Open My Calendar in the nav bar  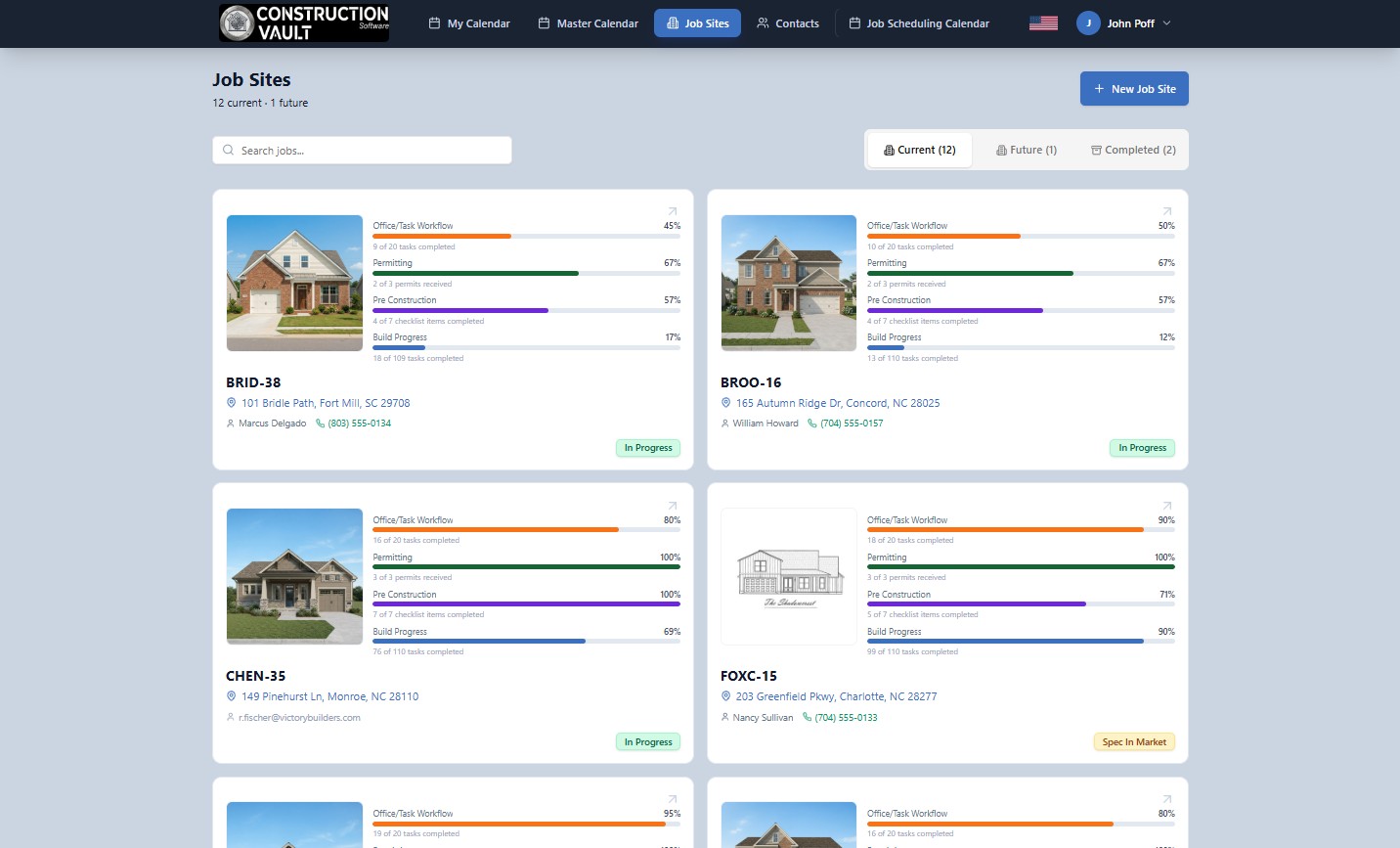pyautogui.click(x=469, y=23)
